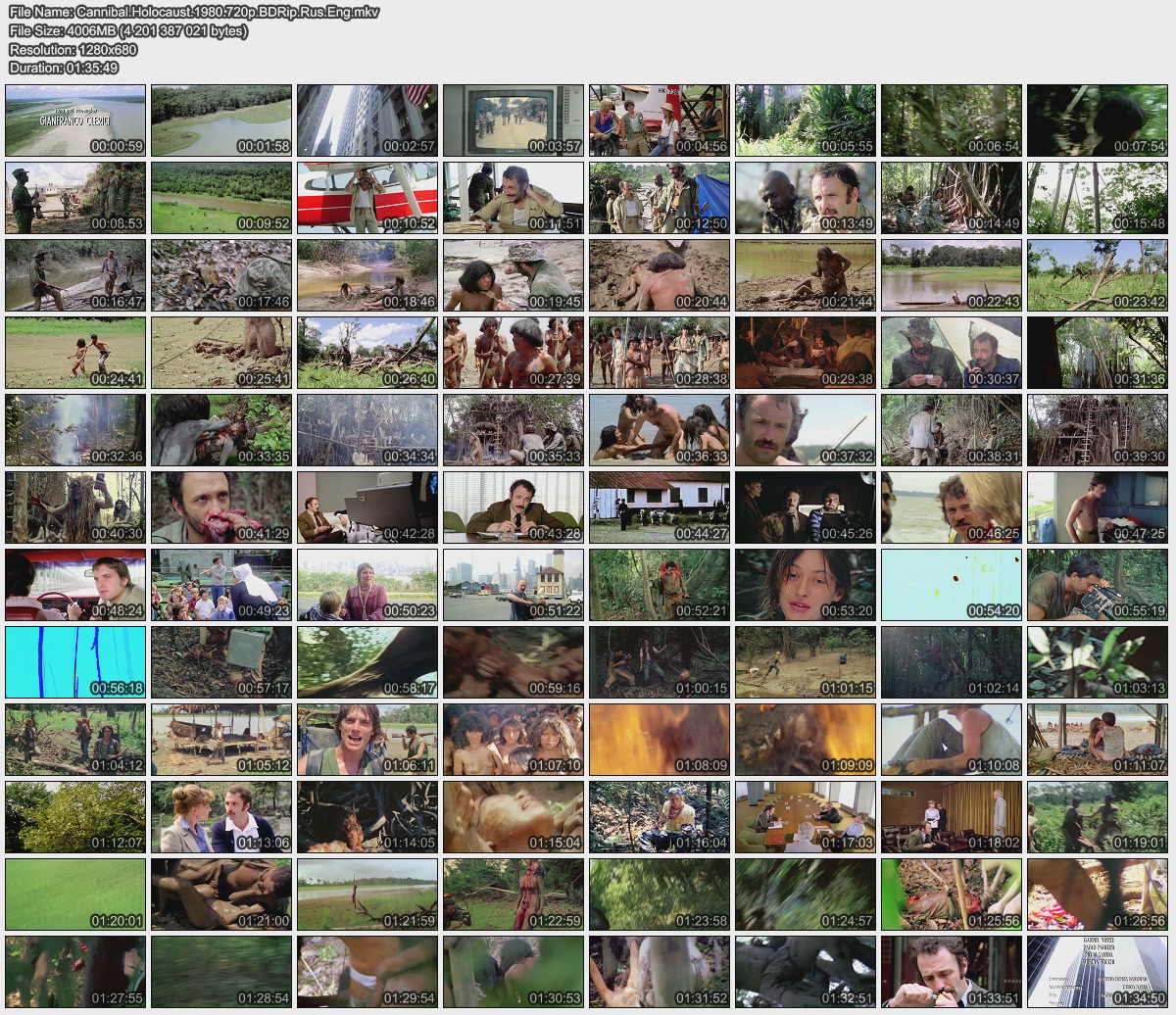Viewport: 1176px width, 1015px height.
Task: Open the leaves close-up thumbnail at 01:03:13
Action: [1098, 662]
